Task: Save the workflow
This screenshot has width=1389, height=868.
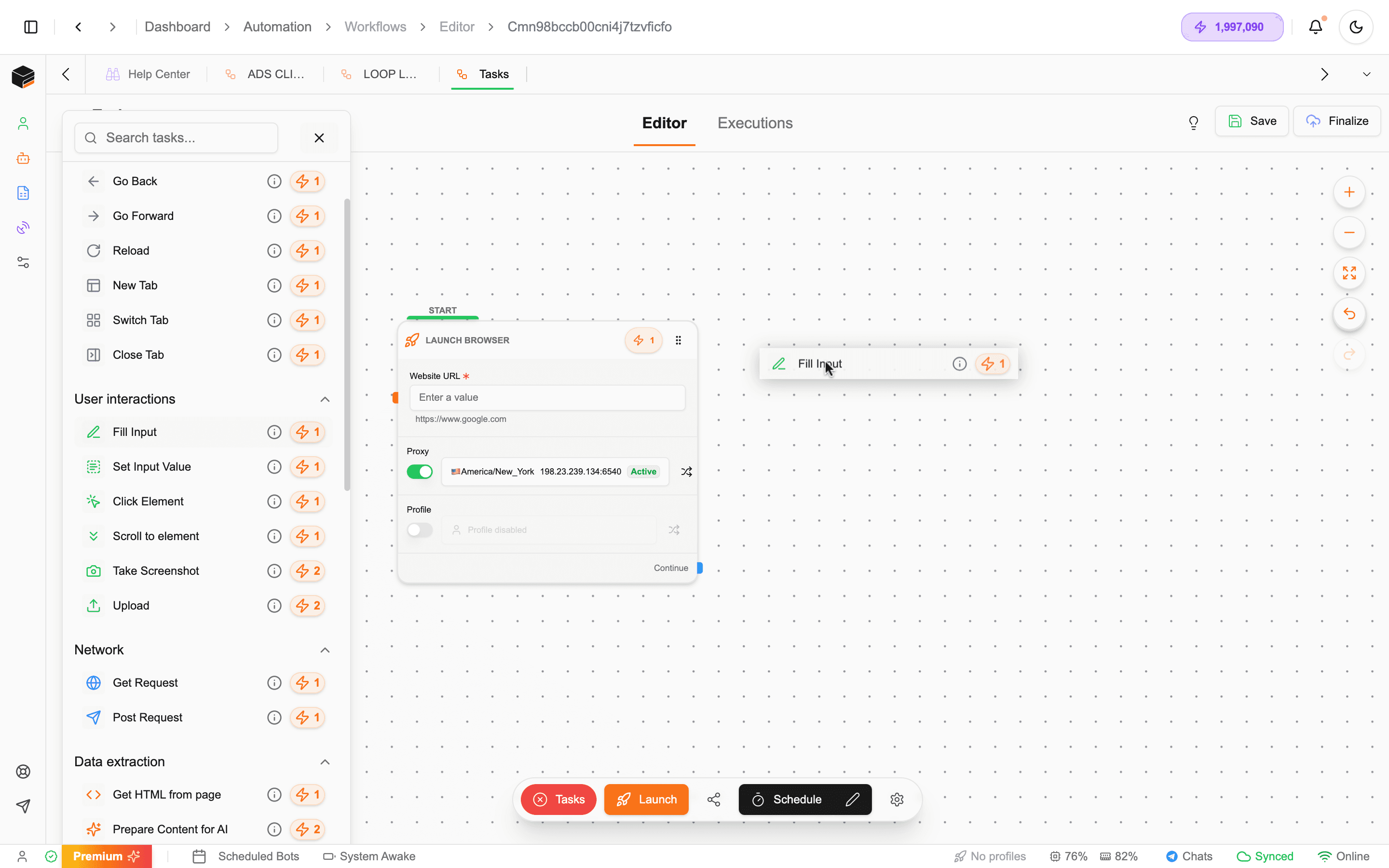Action: pos(1252,121)
